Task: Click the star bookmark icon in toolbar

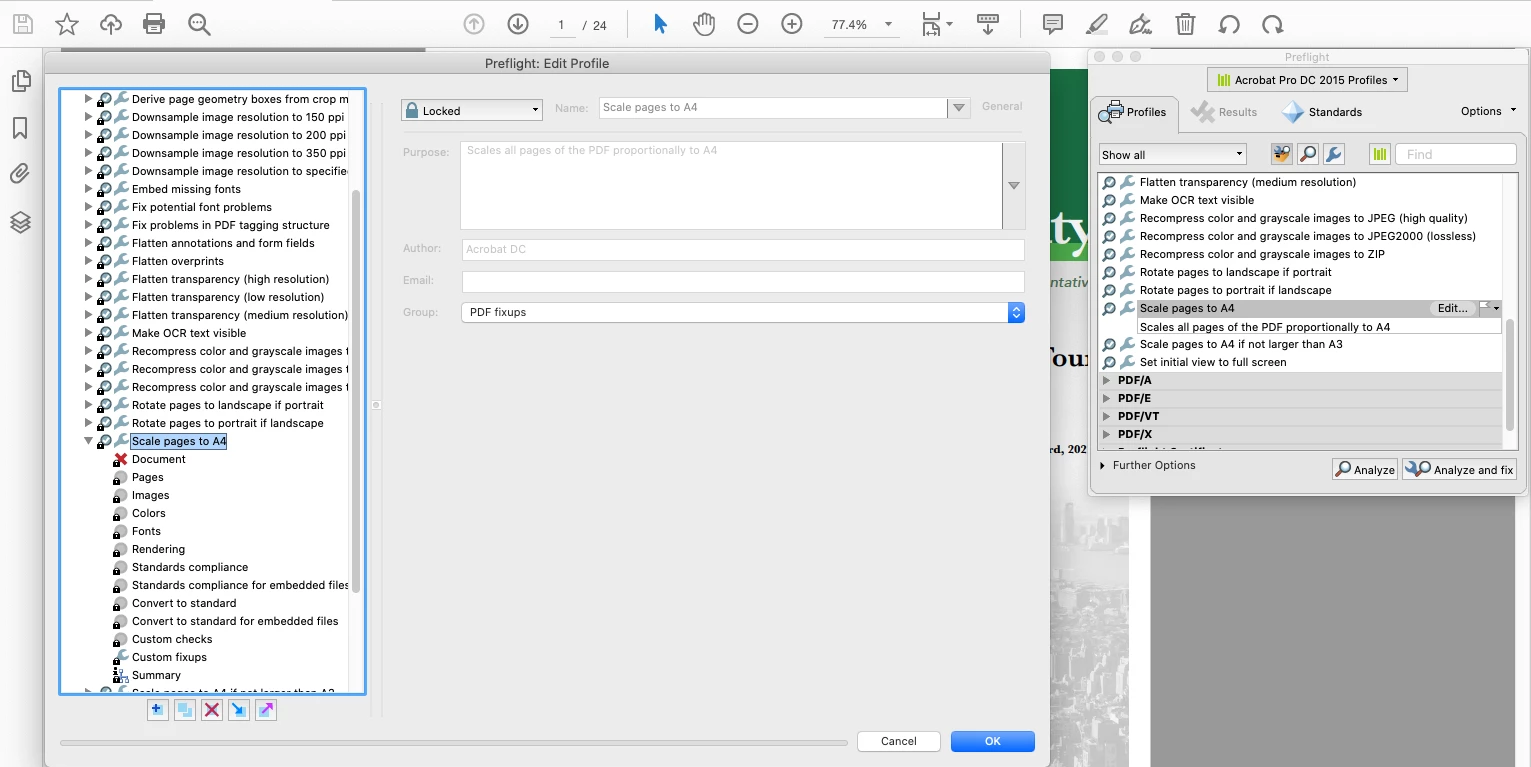Action: (66, 24)
